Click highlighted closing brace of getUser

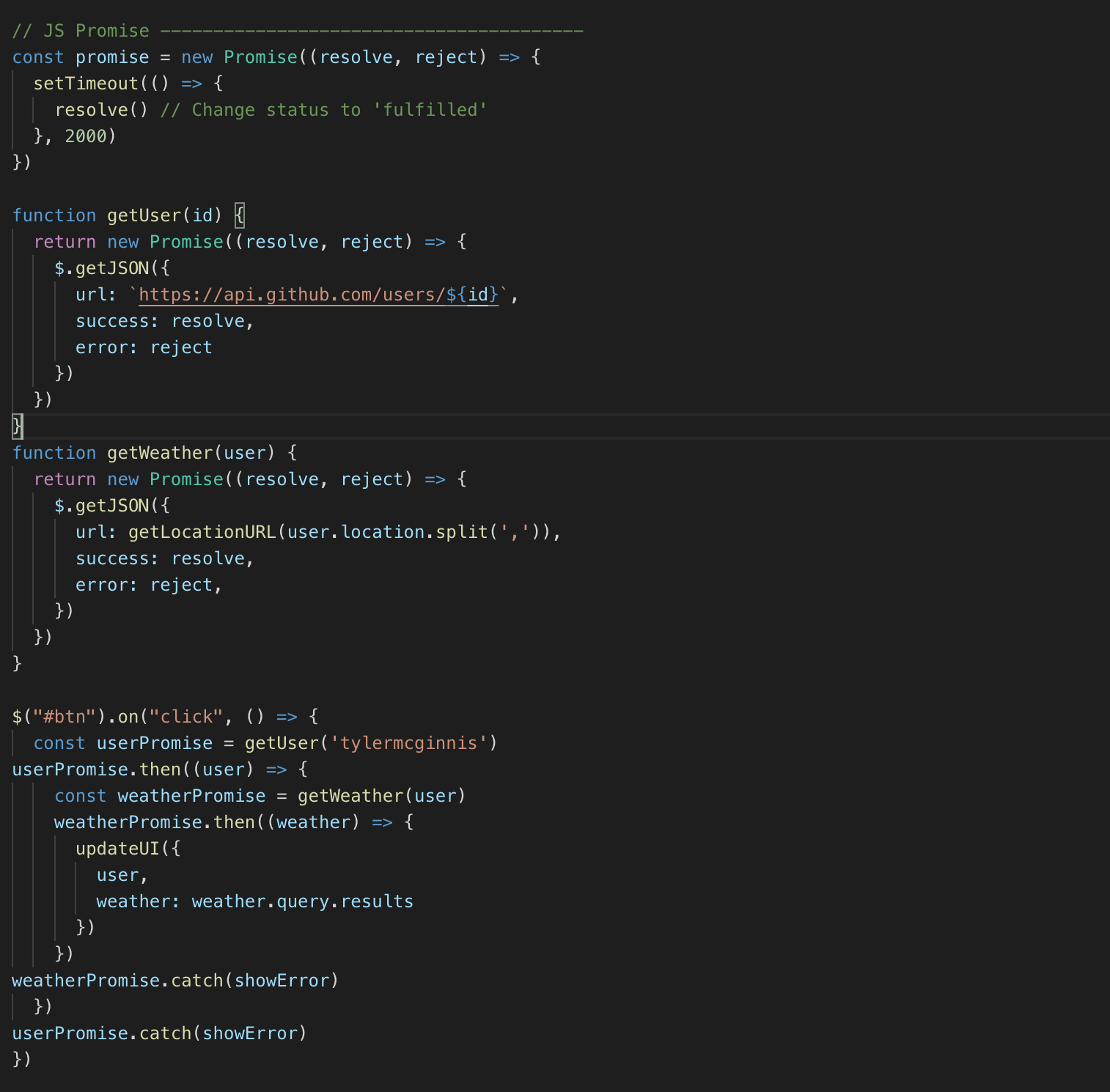[18, 427]
